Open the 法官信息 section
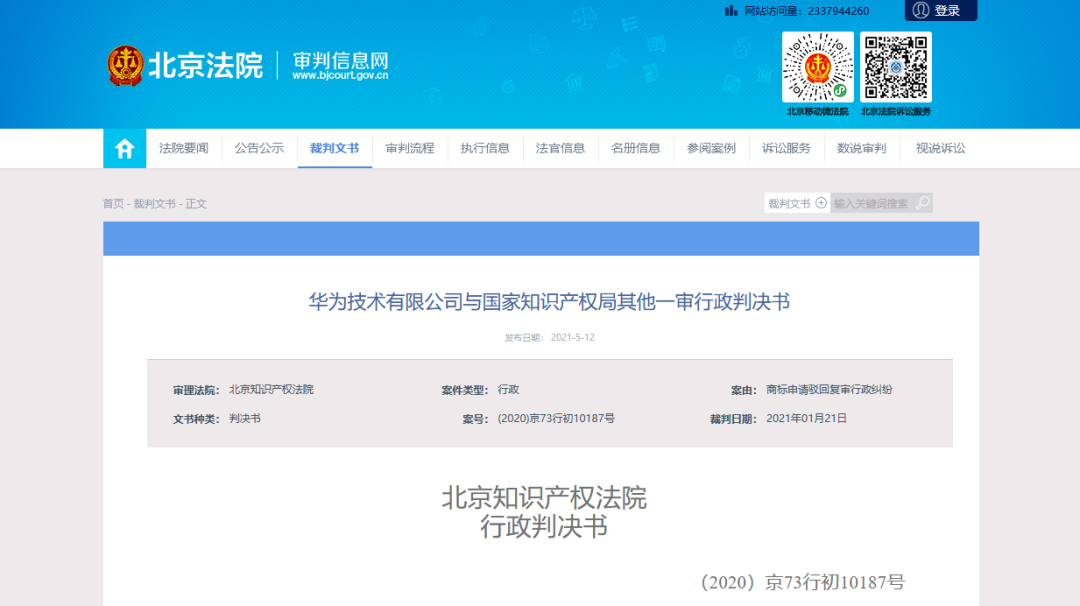This screenshot has width=1080, height=606. (560, 149)
